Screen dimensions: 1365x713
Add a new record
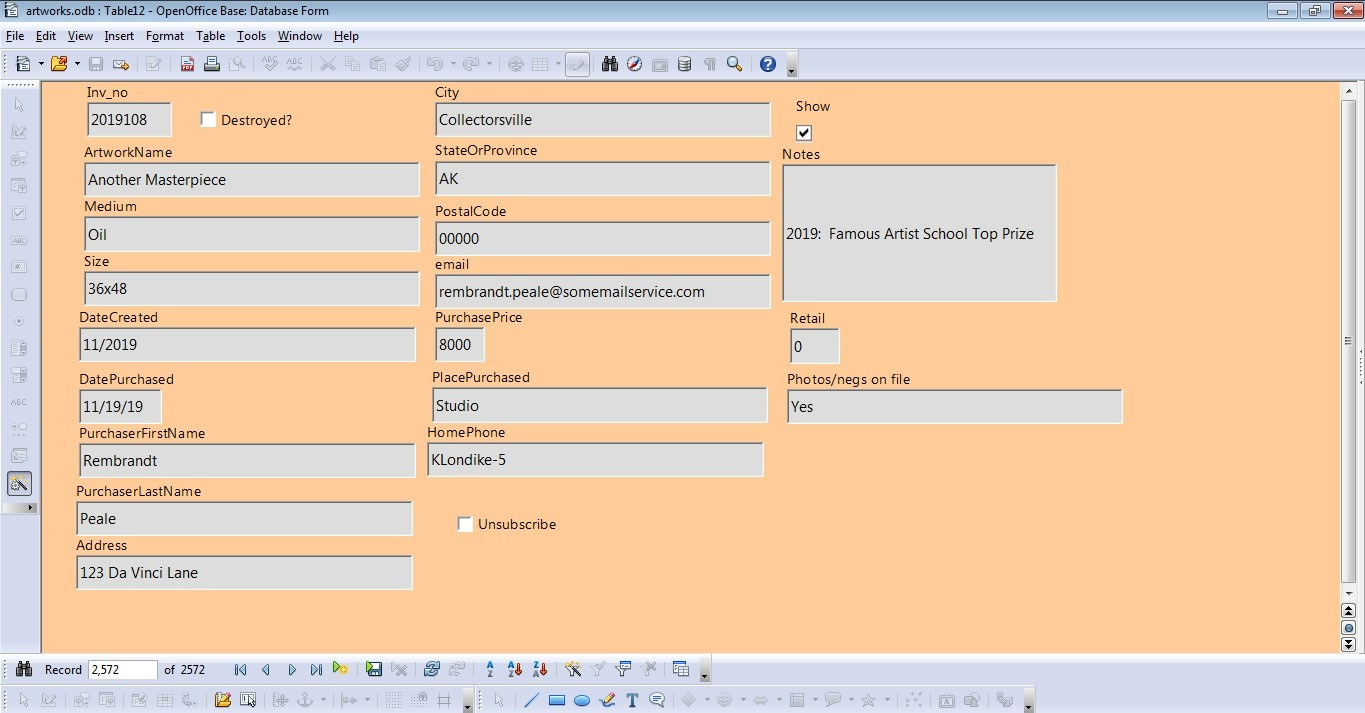coord(341,669)
